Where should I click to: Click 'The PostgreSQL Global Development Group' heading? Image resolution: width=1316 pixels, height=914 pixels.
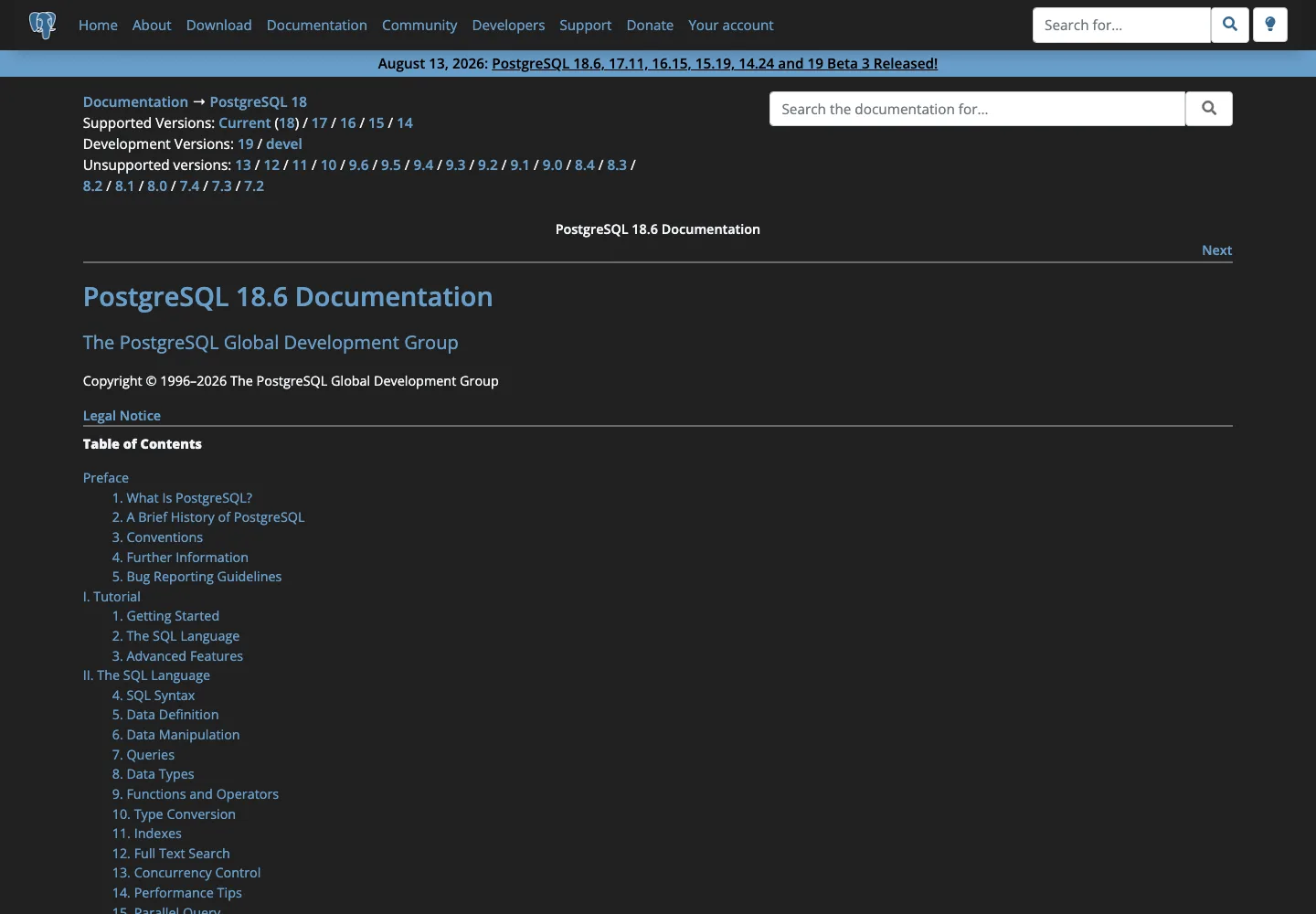[x=271, y=342]
